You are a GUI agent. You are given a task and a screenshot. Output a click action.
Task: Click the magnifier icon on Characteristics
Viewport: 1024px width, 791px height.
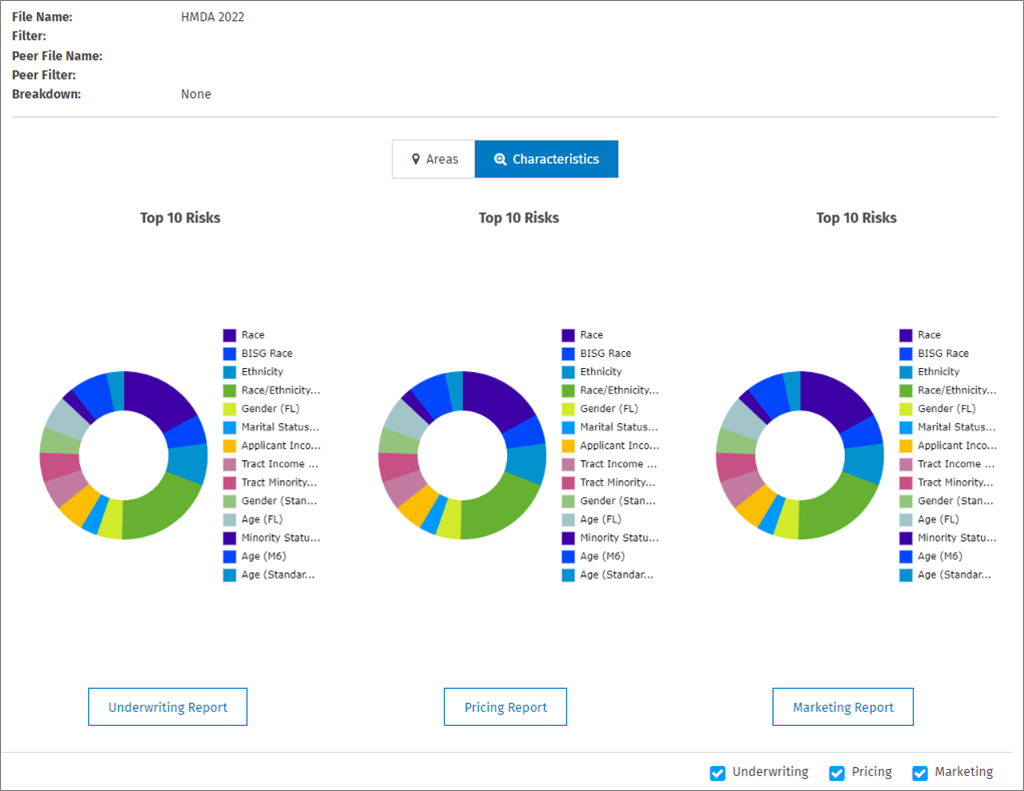tap(500, 159)
